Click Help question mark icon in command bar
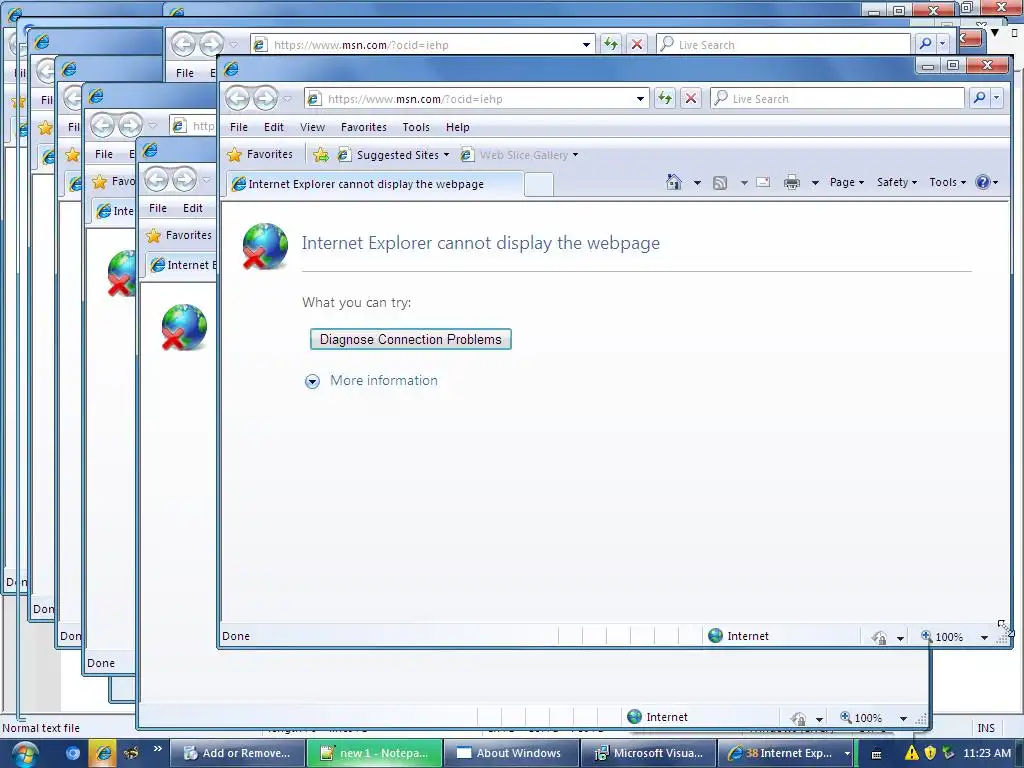The height and width of the screenshot is (768, 1024). 982,182
